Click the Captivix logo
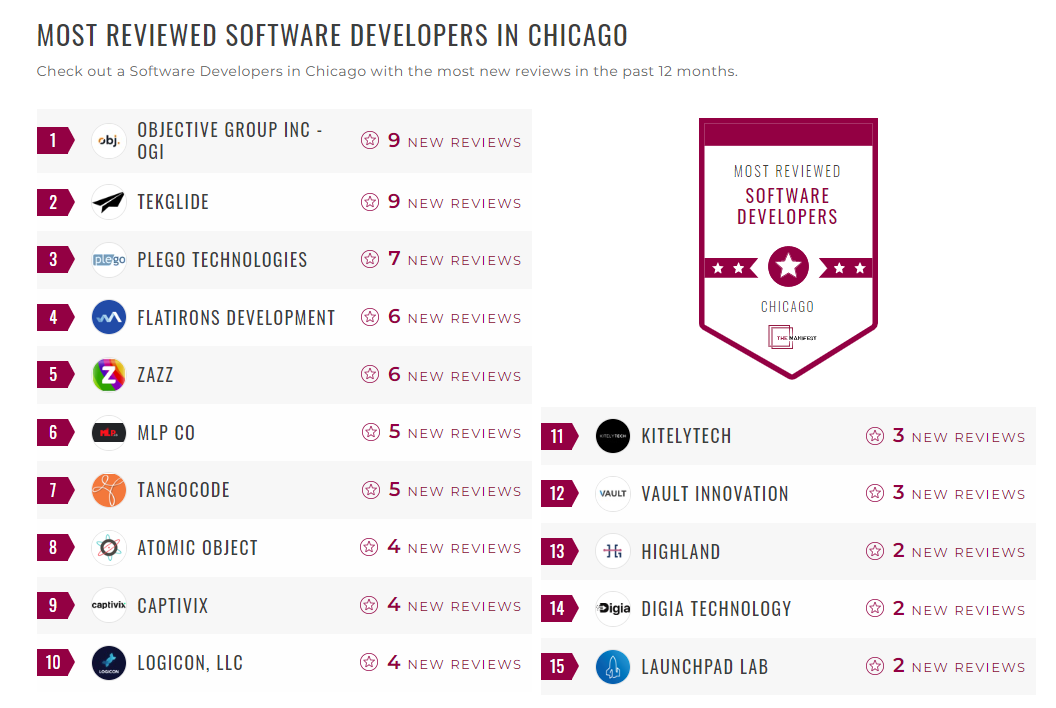The image size is (1056, 708). 108,605
